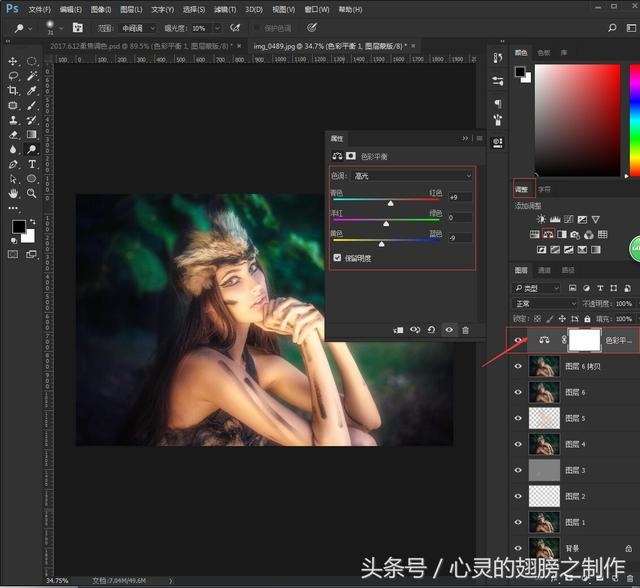
Task: Select the Magic Wand tool
Action: click(x=31, y=76)
